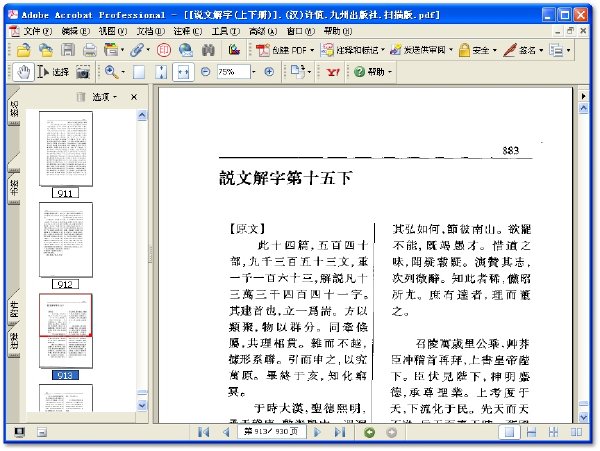Expand the Send for Review dropdown
The width and height of the screenshot is (600, 451).
(451, 50)
